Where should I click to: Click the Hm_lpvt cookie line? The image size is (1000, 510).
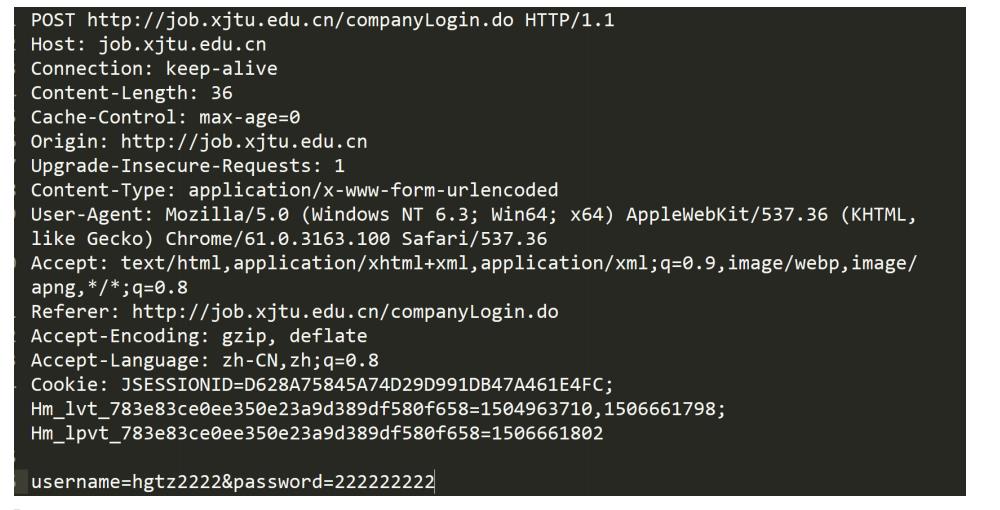(317, 434)
